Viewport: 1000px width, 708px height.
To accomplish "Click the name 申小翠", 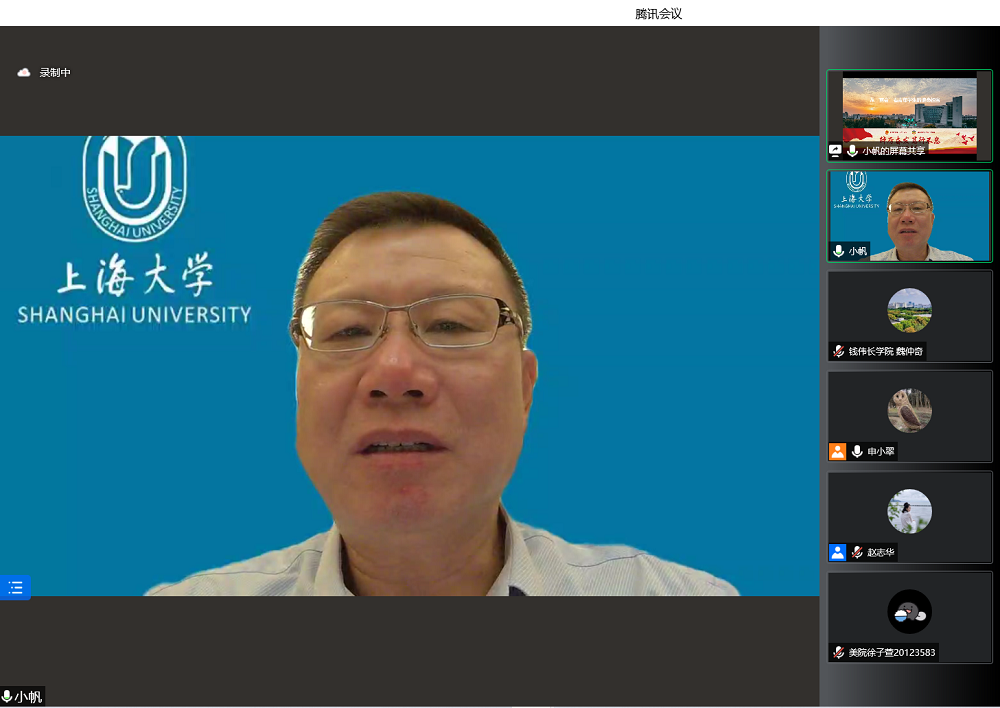I will tap(881, 452).
